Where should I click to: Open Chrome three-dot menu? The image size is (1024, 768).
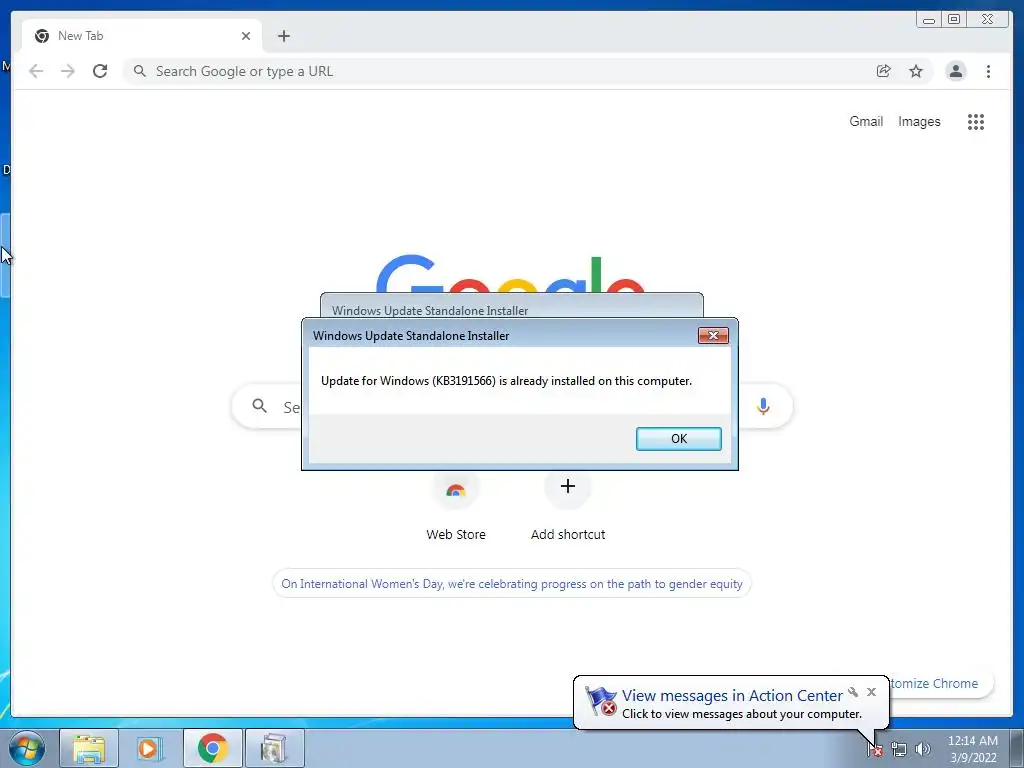(x=988, y=71)
